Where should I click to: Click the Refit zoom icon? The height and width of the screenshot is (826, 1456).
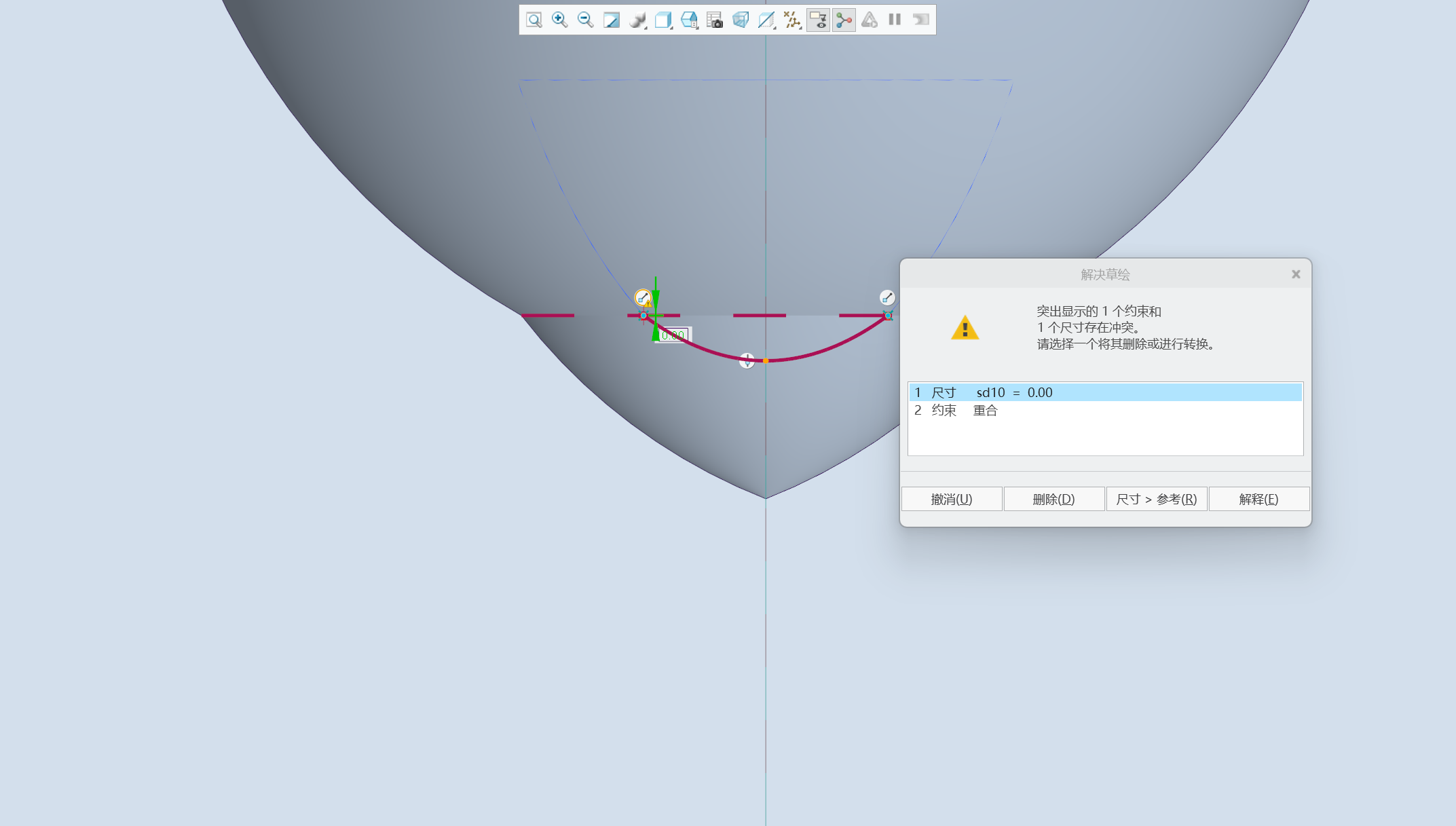pyautogui.click(x=534, y=20)
